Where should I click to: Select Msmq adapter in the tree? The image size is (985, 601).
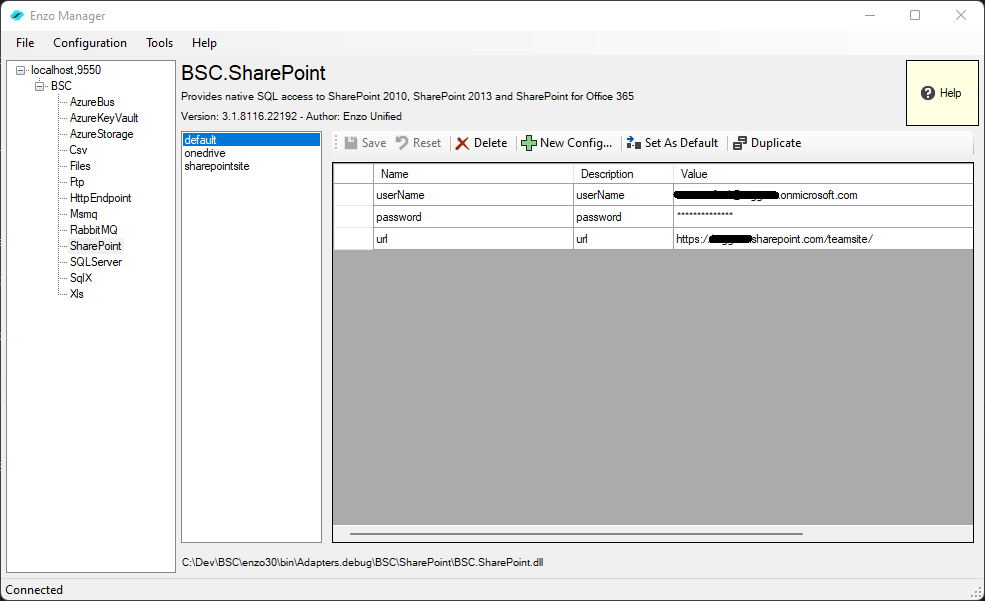84,214
